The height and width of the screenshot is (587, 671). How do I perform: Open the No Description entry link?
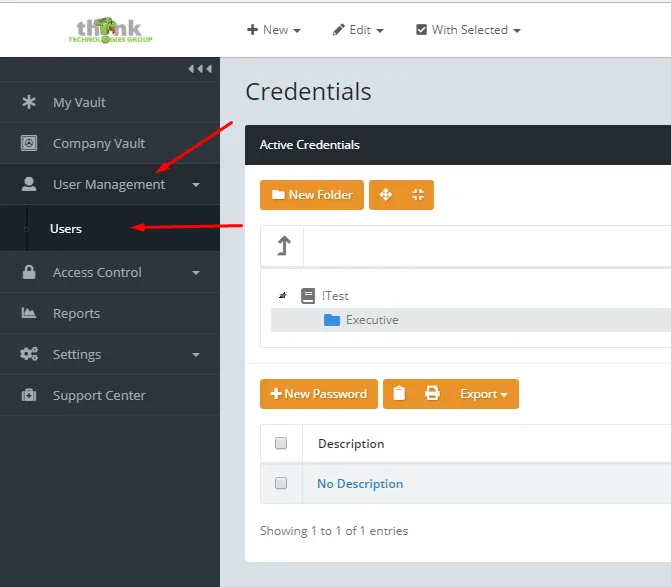(360, 483)
